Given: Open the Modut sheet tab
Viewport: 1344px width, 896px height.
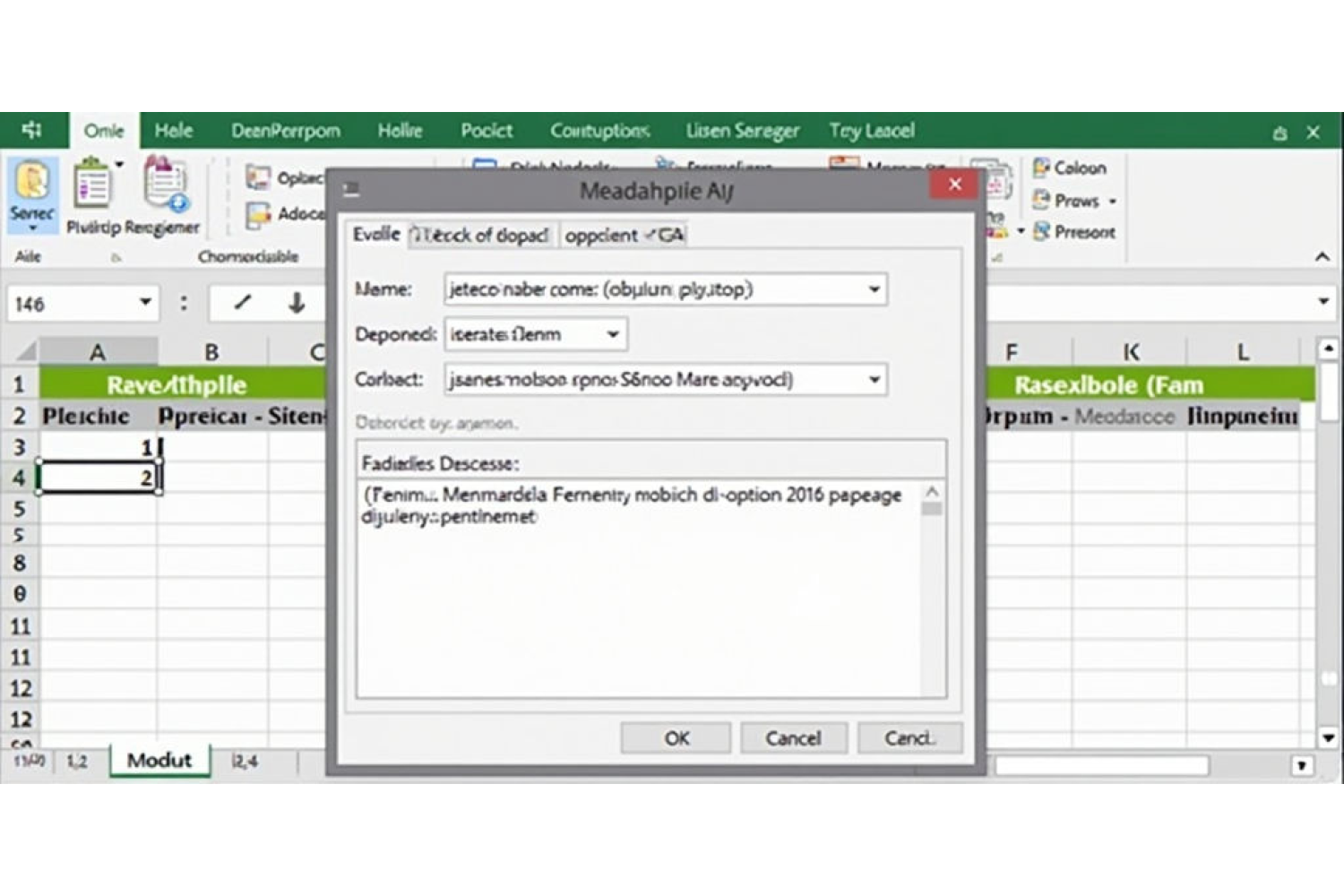Looking at the screenshot, I should click(159, 761).
